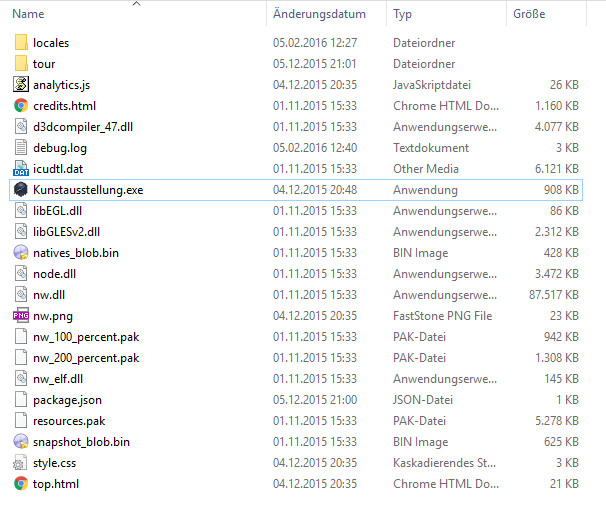The width and height of the screenshot is (606, 517).
Task: Select the top.html Chrome icon
Action: tap(21, 484)
